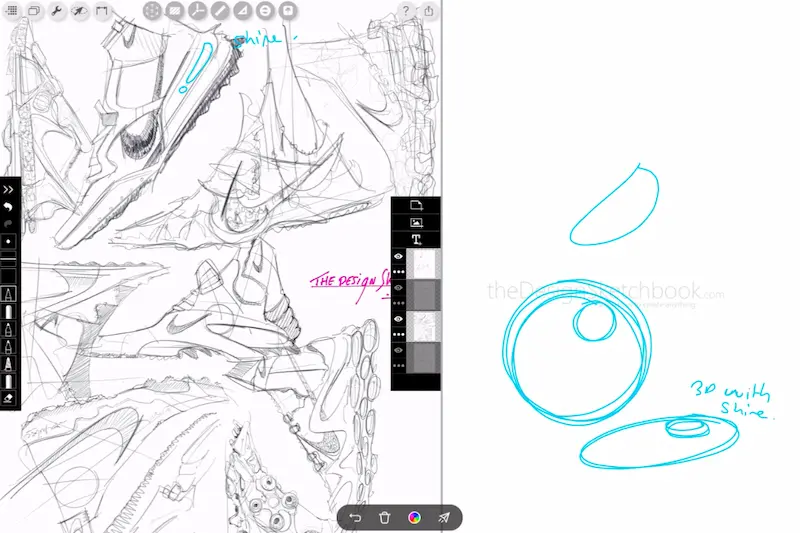Click undo arrow in left brush panel
The height and width of the screenshot is (533, 800).
pyautogui.click(x=8, y=207)
